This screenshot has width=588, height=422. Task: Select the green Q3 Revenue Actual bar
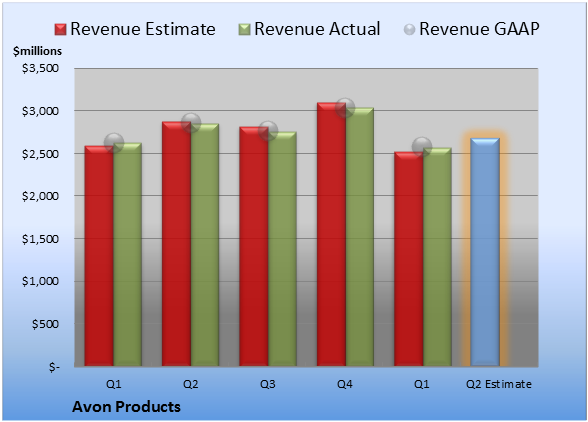(x=282, y=249)
